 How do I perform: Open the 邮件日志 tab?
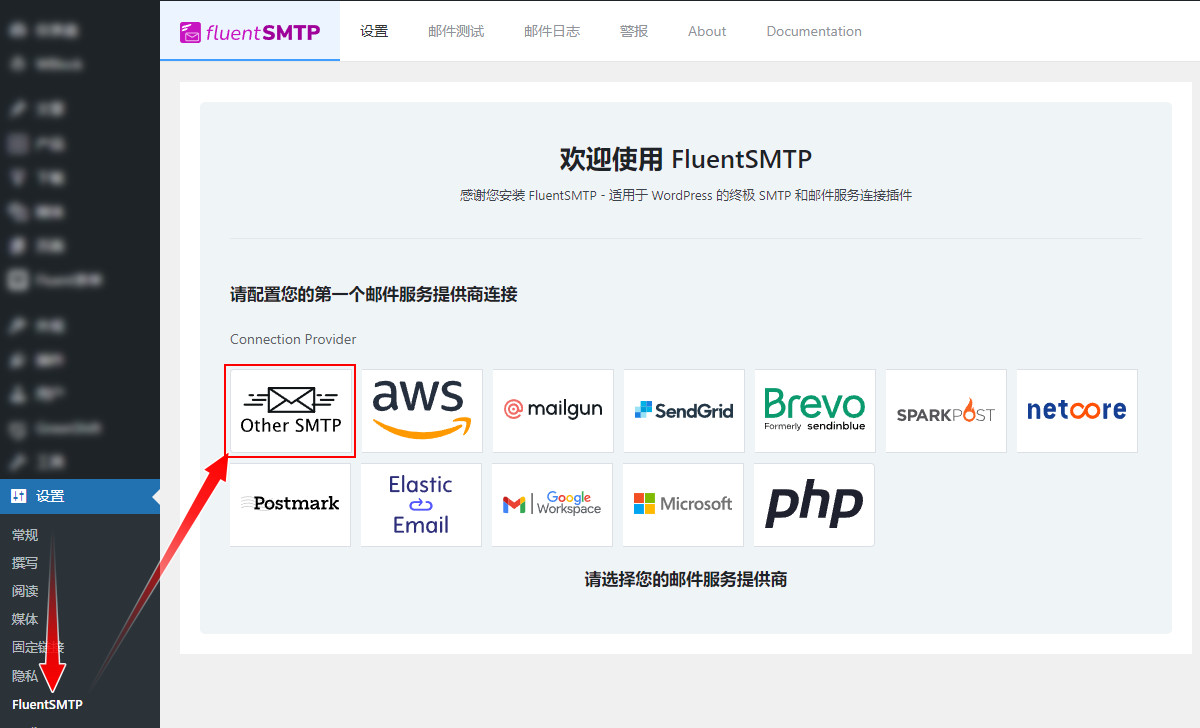click(552, 31)
